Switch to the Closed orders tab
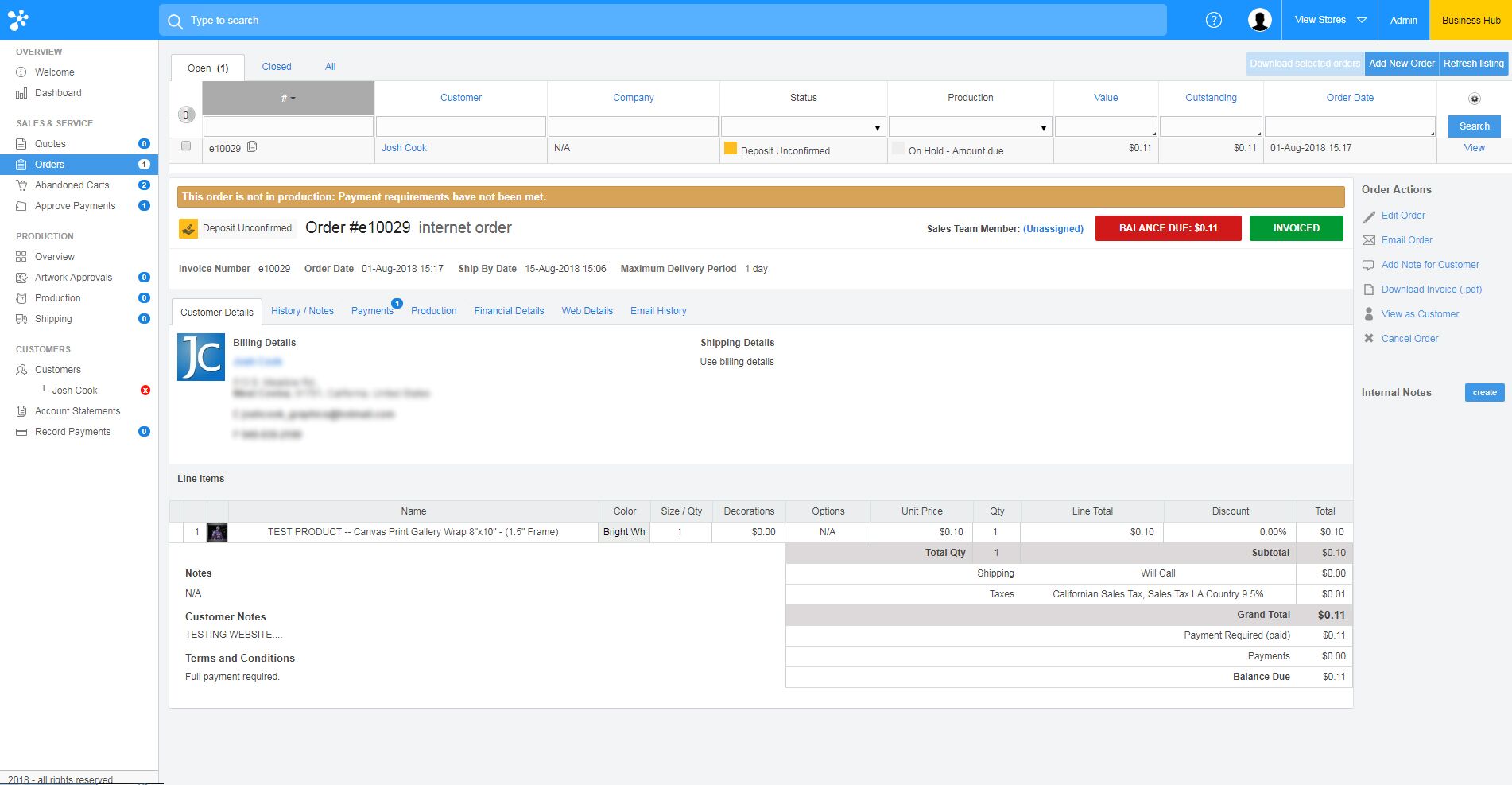Image resolution: width=1512 pixels, height=785 pixels. 277,67
